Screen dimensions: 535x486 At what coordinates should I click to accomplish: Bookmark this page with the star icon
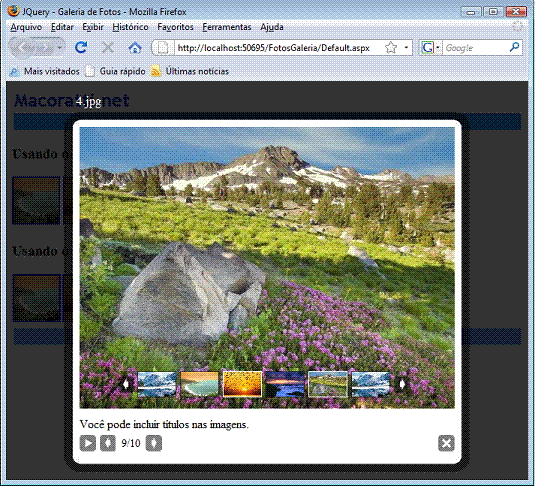tap(391, 47)
